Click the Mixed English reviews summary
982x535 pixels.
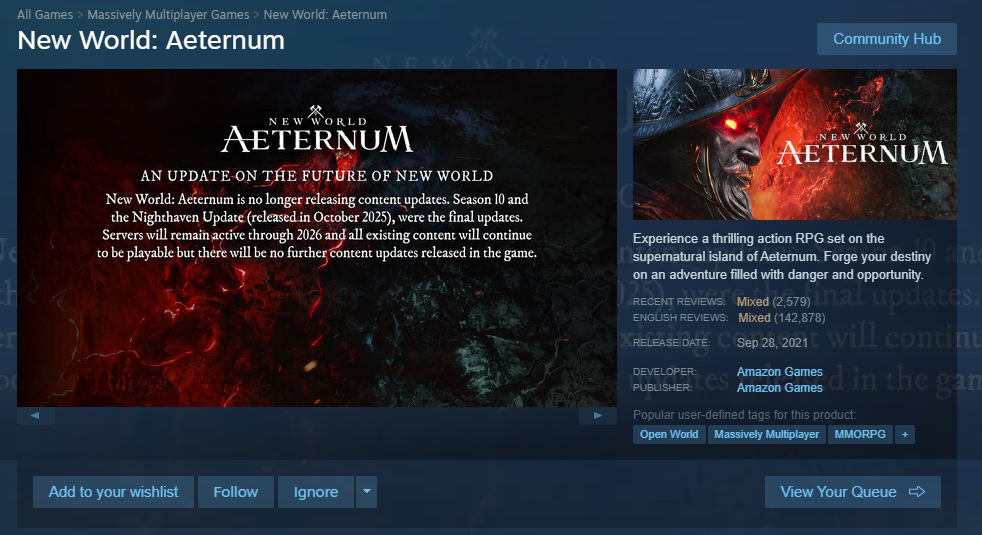754,318
